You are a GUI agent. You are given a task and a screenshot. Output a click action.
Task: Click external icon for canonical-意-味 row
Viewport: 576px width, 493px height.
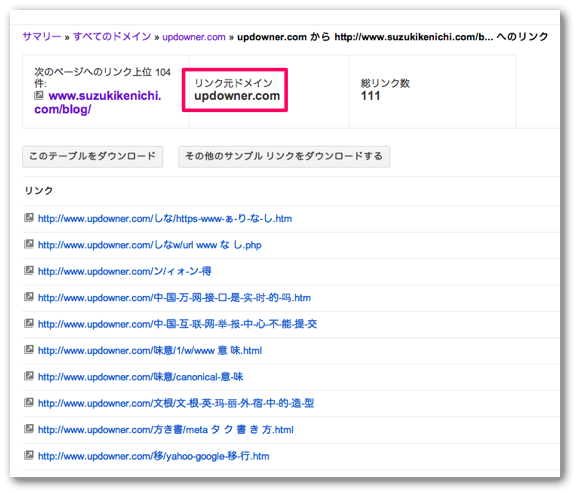pyautogui.click(x=29, y=376)
